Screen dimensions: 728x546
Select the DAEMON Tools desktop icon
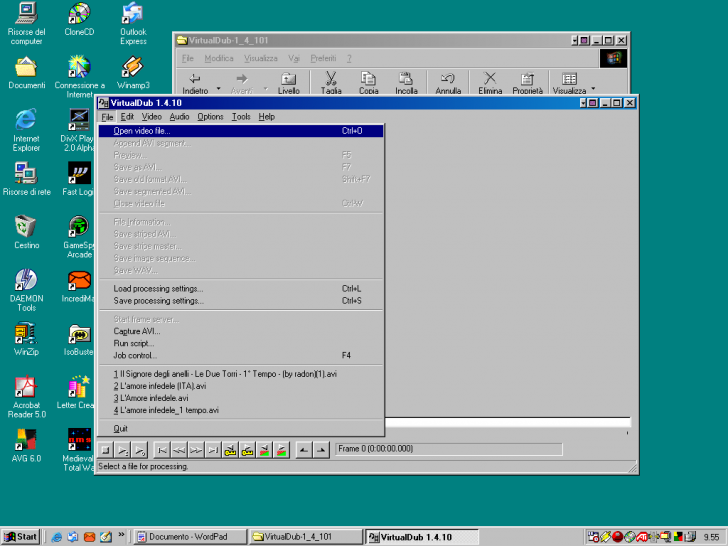coord(26,290)
